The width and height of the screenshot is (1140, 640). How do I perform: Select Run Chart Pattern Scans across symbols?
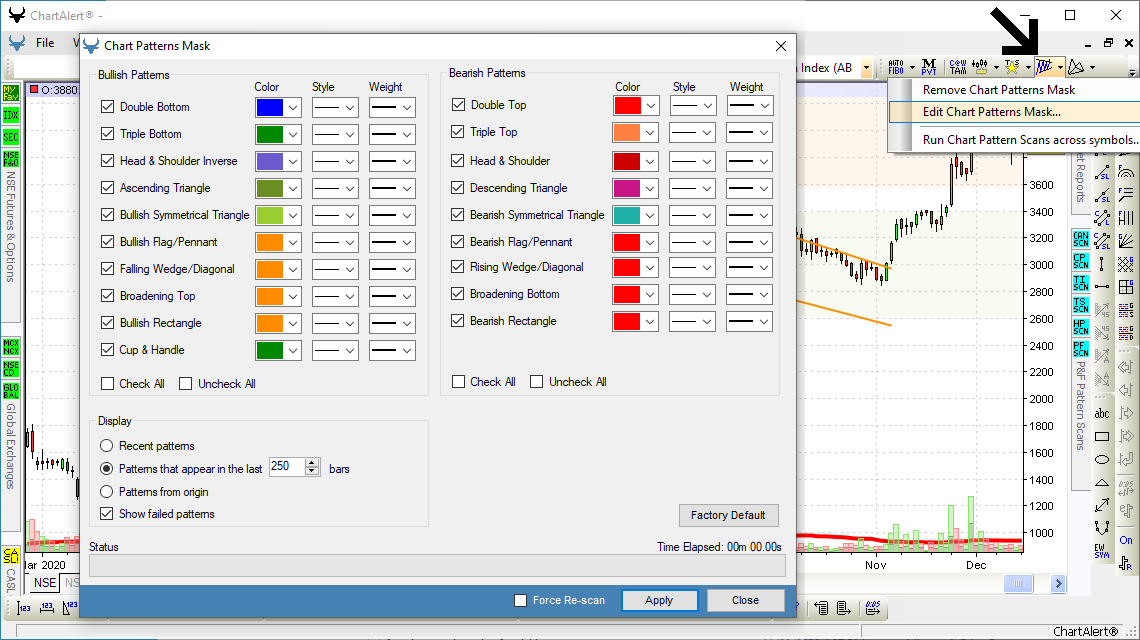point(1030,140)
